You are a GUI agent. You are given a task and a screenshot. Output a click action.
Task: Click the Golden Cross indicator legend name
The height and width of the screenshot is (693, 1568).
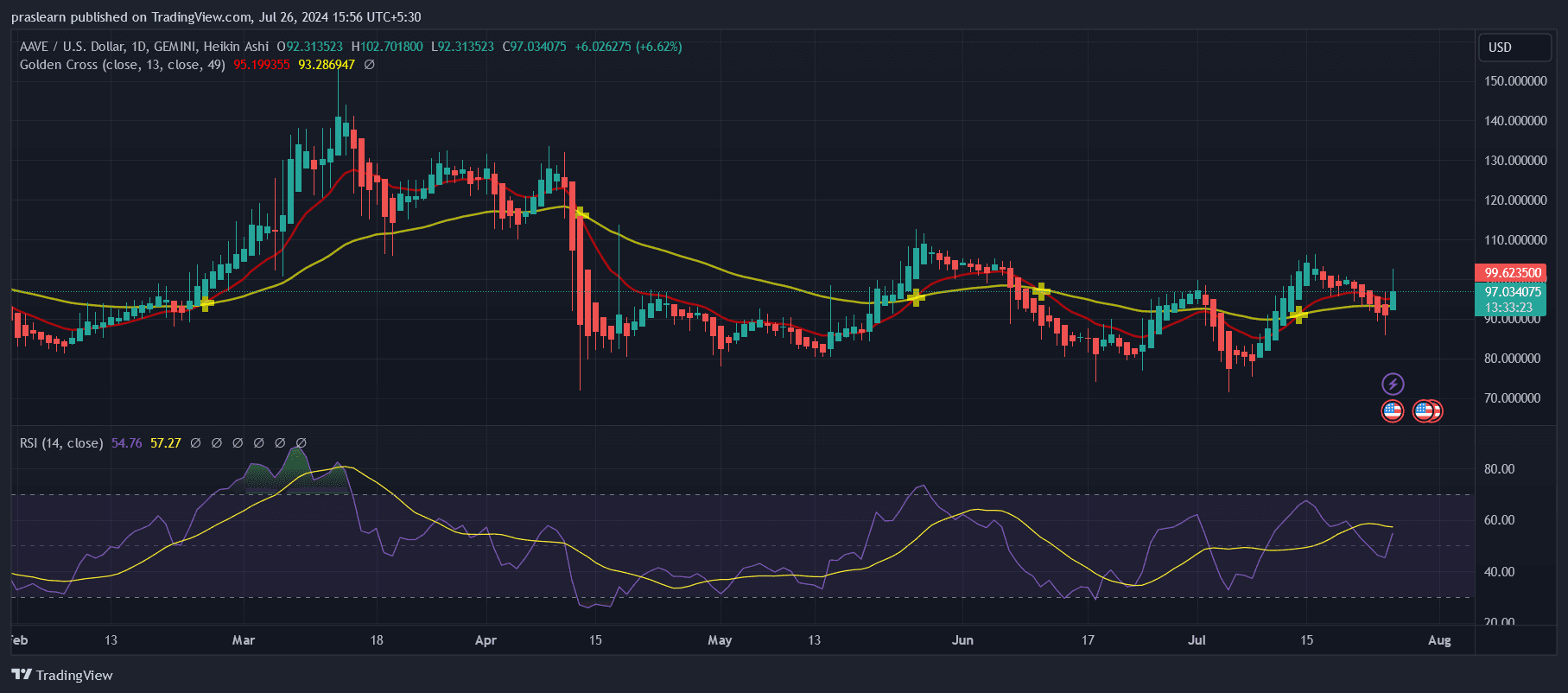(x=123, y=65)
